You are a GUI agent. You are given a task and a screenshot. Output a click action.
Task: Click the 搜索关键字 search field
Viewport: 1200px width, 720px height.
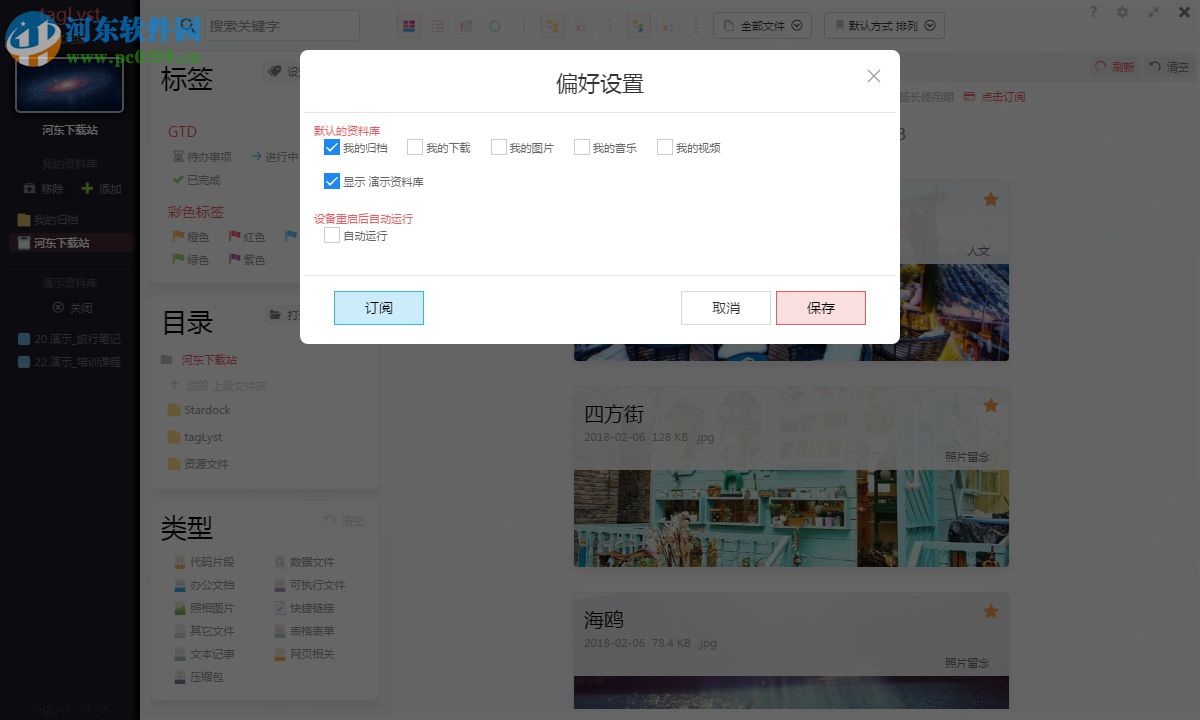(x=280, y=25)
